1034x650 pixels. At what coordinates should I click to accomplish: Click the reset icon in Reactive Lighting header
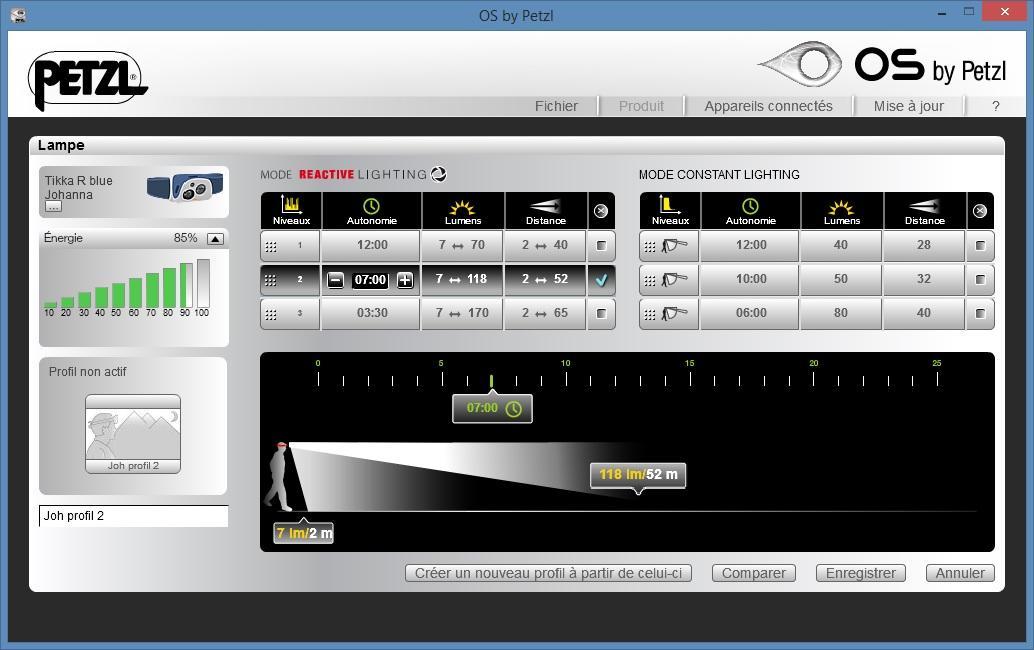coord(600,211)
